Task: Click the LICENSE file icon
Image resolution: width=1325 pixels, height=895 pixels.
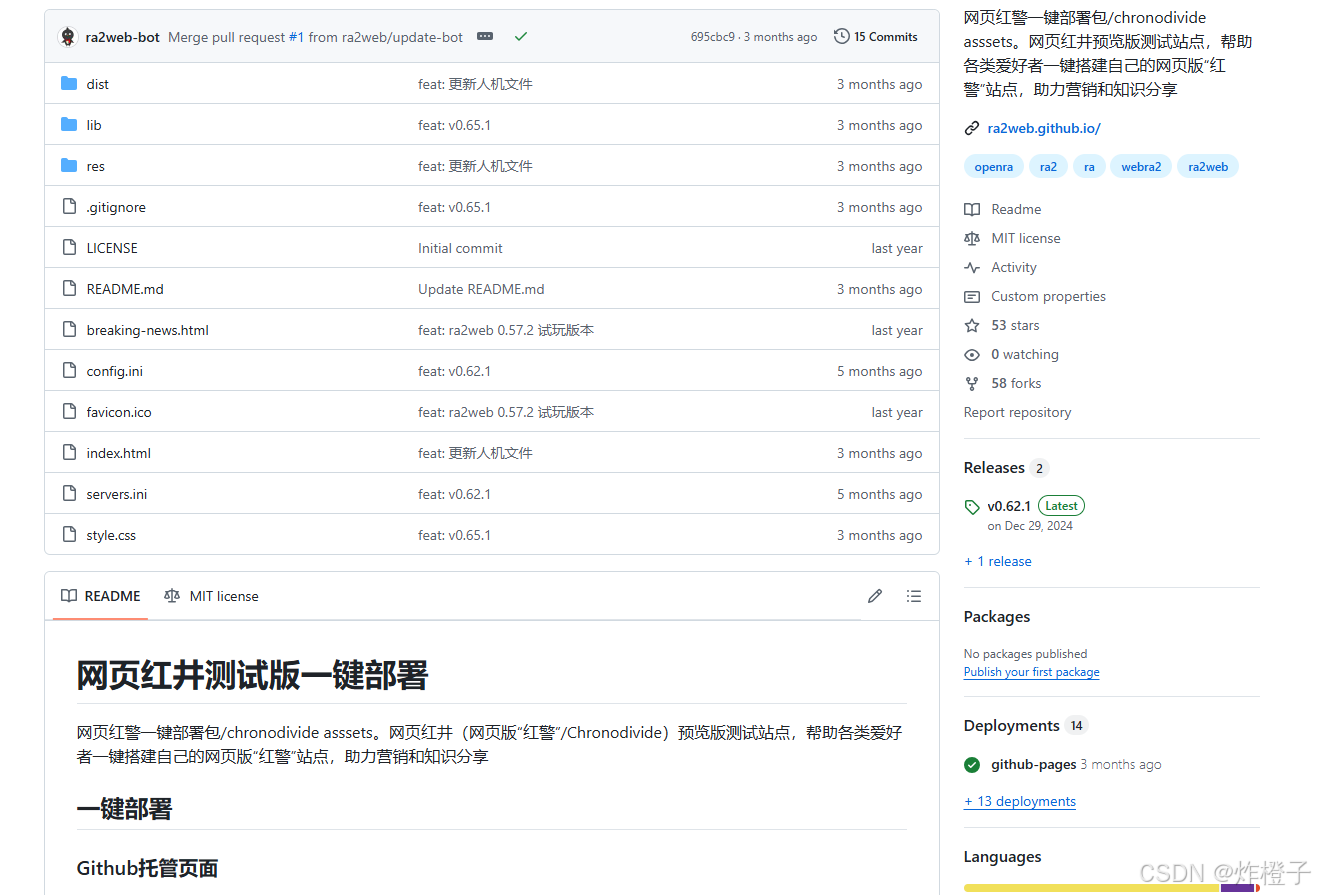Action: click(x=69, y=248)
